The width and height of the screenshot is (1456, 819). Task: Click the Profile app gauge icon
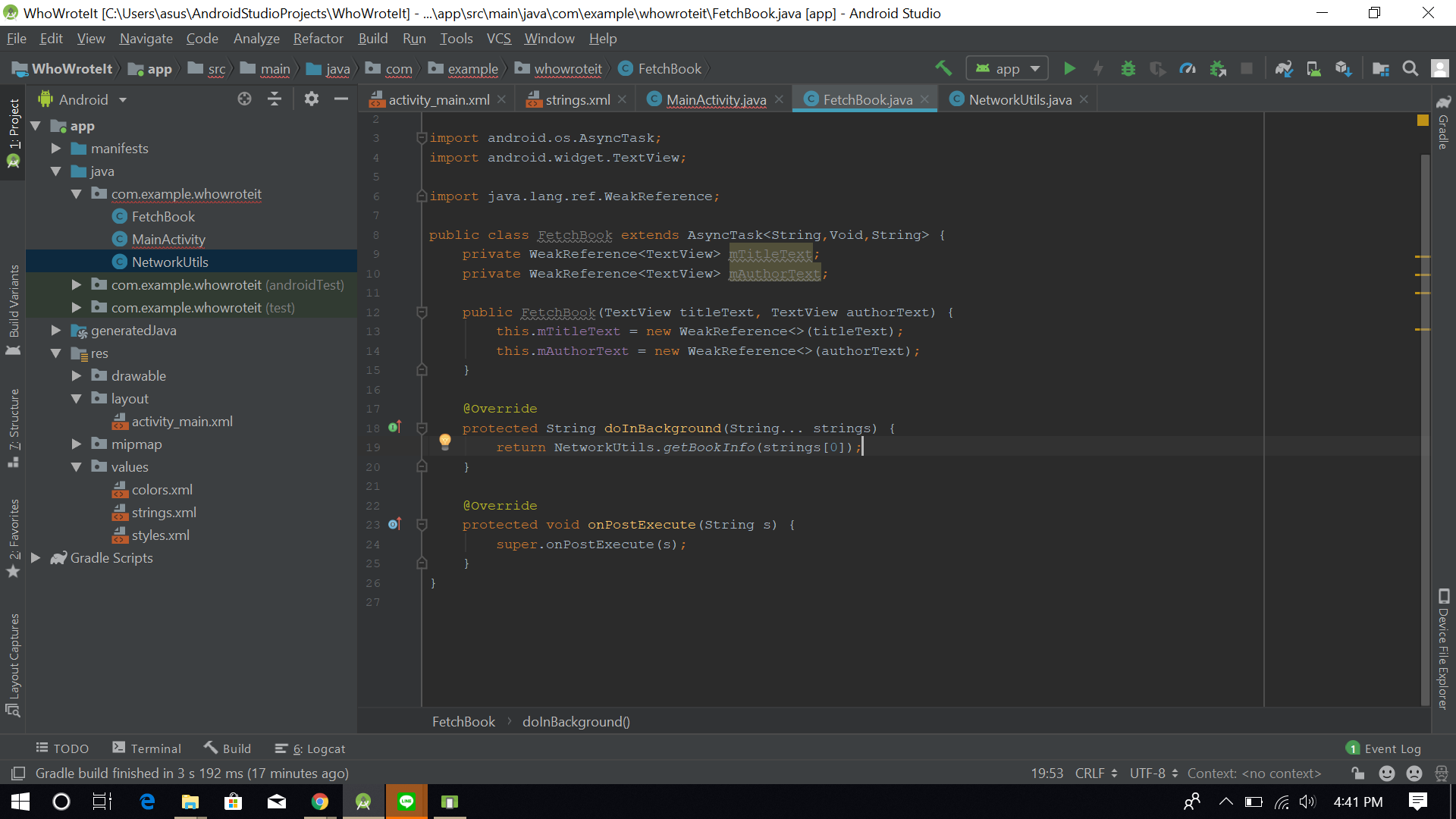[1188, 69]
